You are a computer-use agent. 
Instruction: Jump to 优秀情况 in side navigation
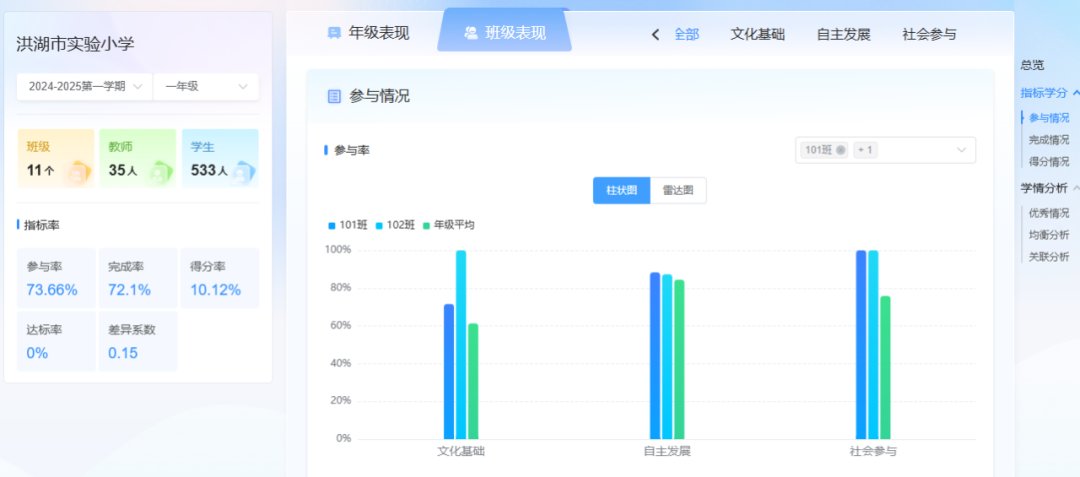[1049, 213]
